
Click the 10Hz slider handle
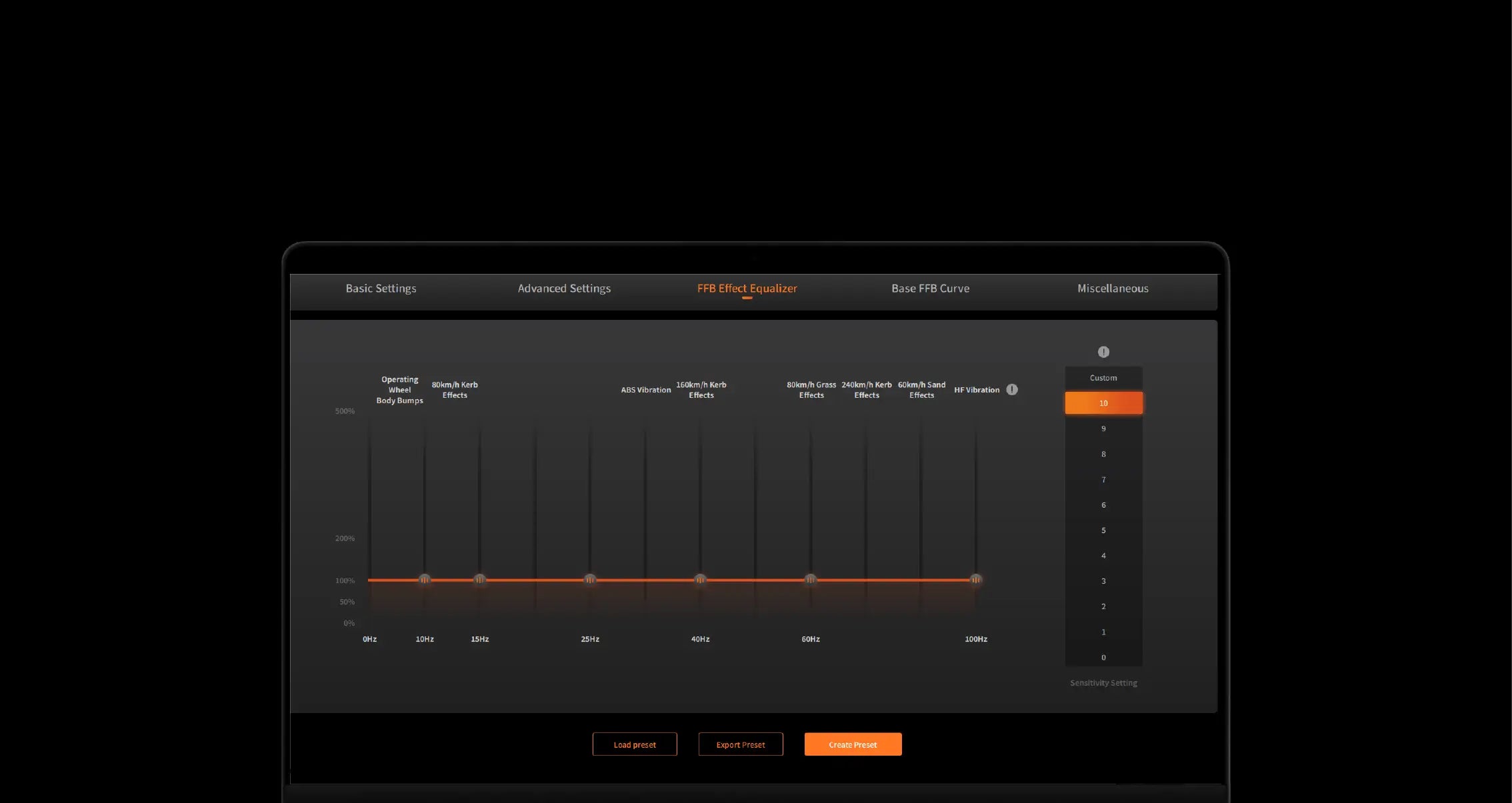[x=425, y=580]
